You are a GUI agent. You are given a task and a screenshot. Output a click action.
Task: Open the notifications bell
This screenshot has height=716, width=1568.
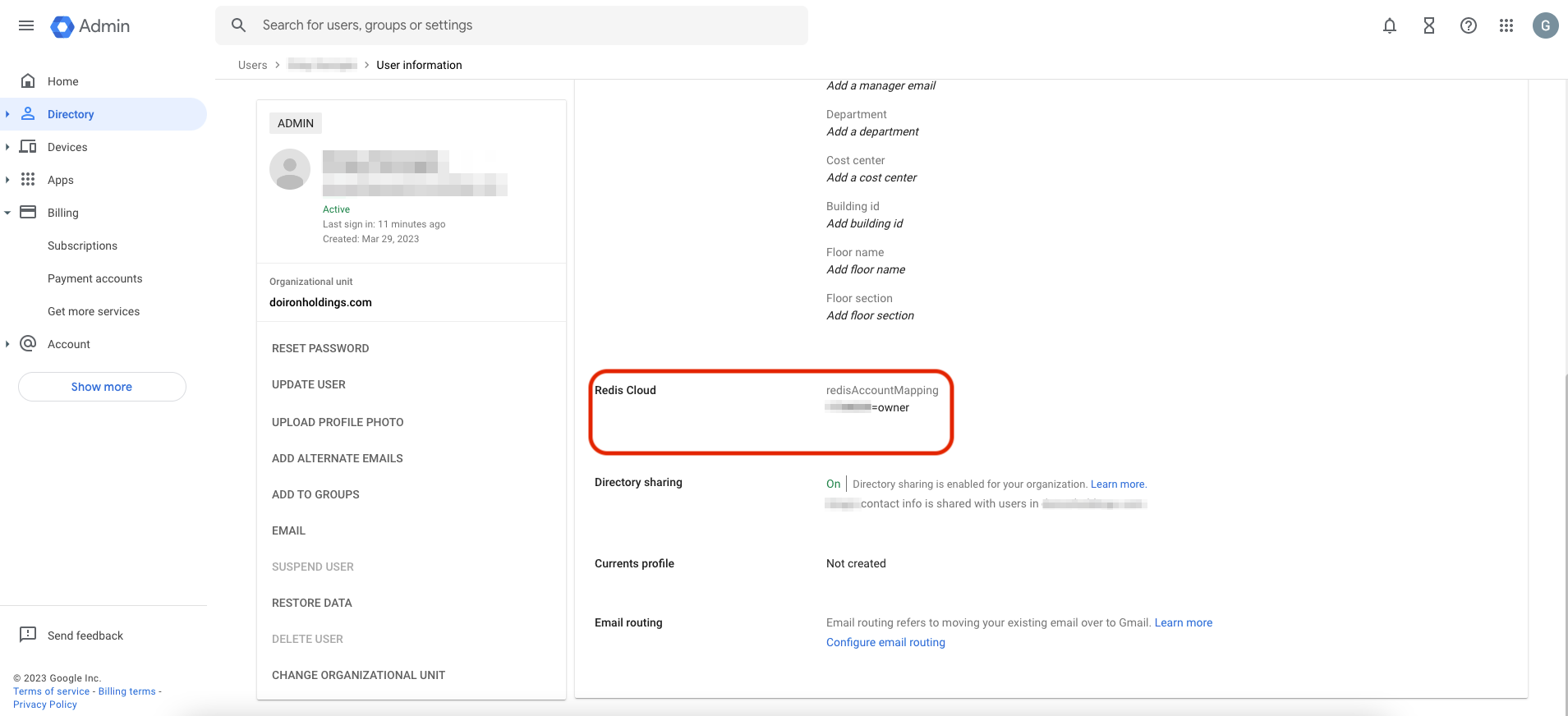point(1389,25)
